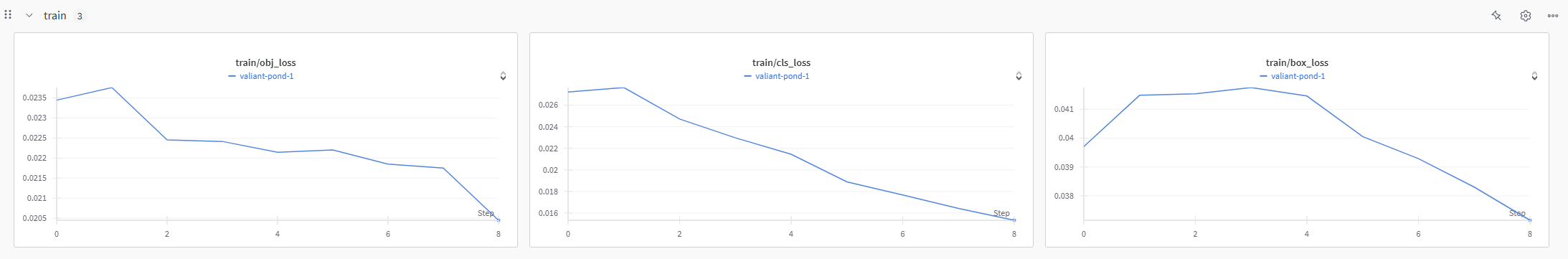Click final data point in cls_loss chart
The height and width of the screenshot is (259, 1568).
pyautogui.click(x=1014, y=220)
